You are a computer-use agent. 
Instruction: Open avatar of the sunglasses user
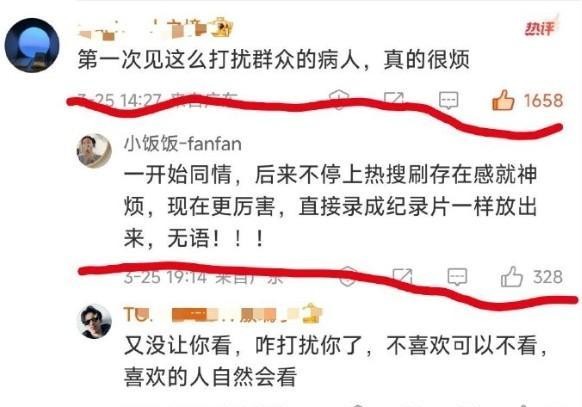tap(94, 321)
